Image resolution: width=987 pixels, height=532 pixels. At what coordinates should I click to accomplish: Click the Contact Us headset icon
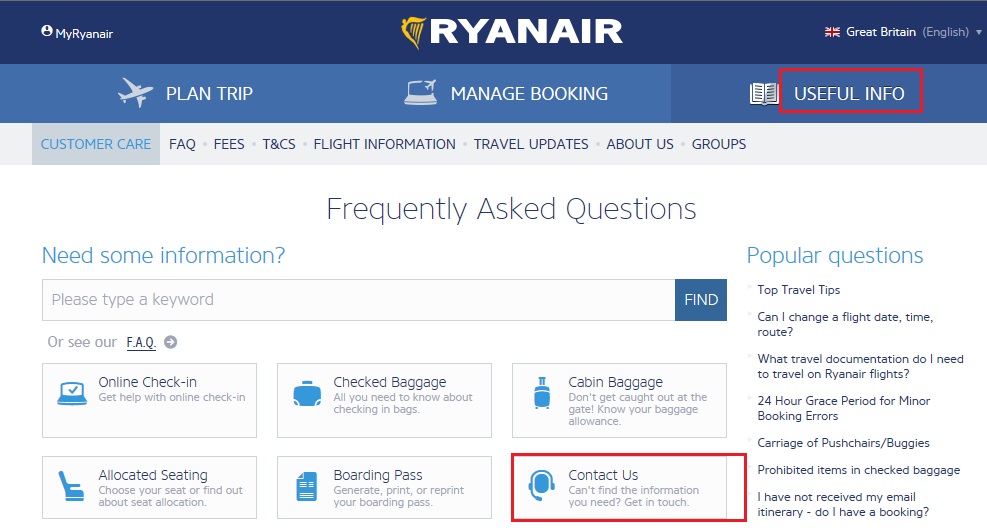pyautogui.click(x=541, y=485)
